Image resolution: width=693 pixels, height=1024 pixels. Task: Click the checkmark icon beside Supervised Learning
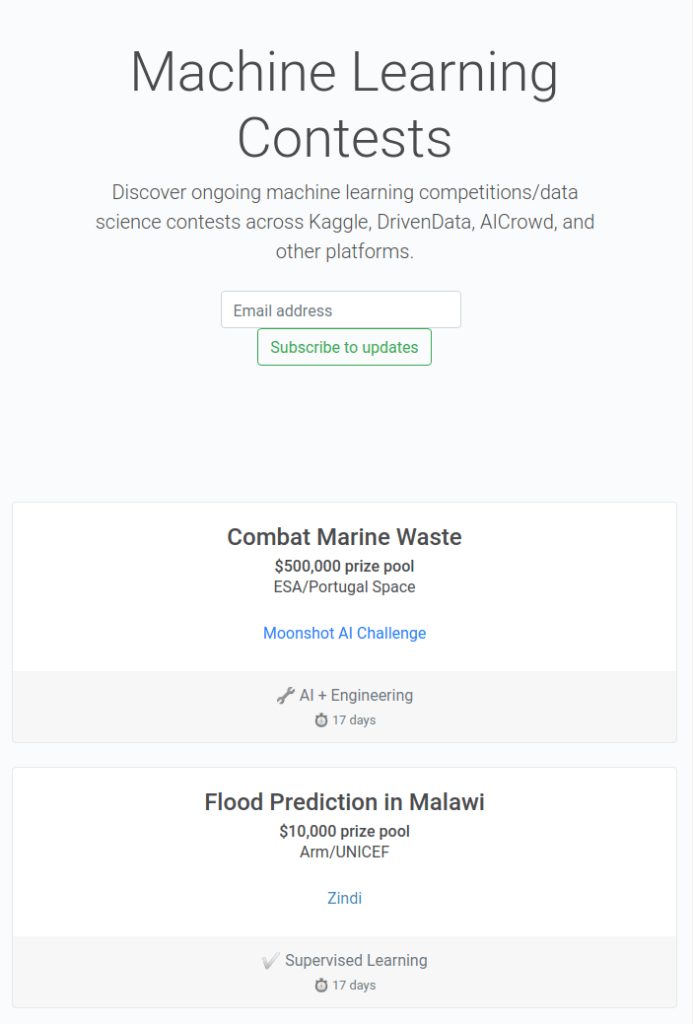click(270, 960)
